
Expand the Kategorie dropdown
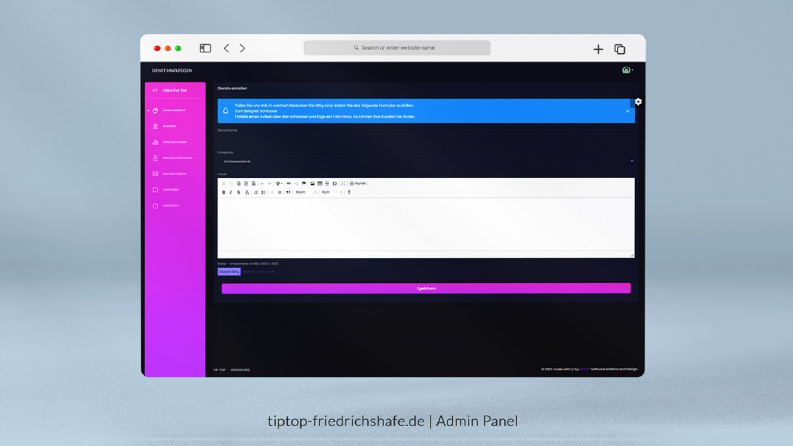pyautogui.click(x=426, y=161)
